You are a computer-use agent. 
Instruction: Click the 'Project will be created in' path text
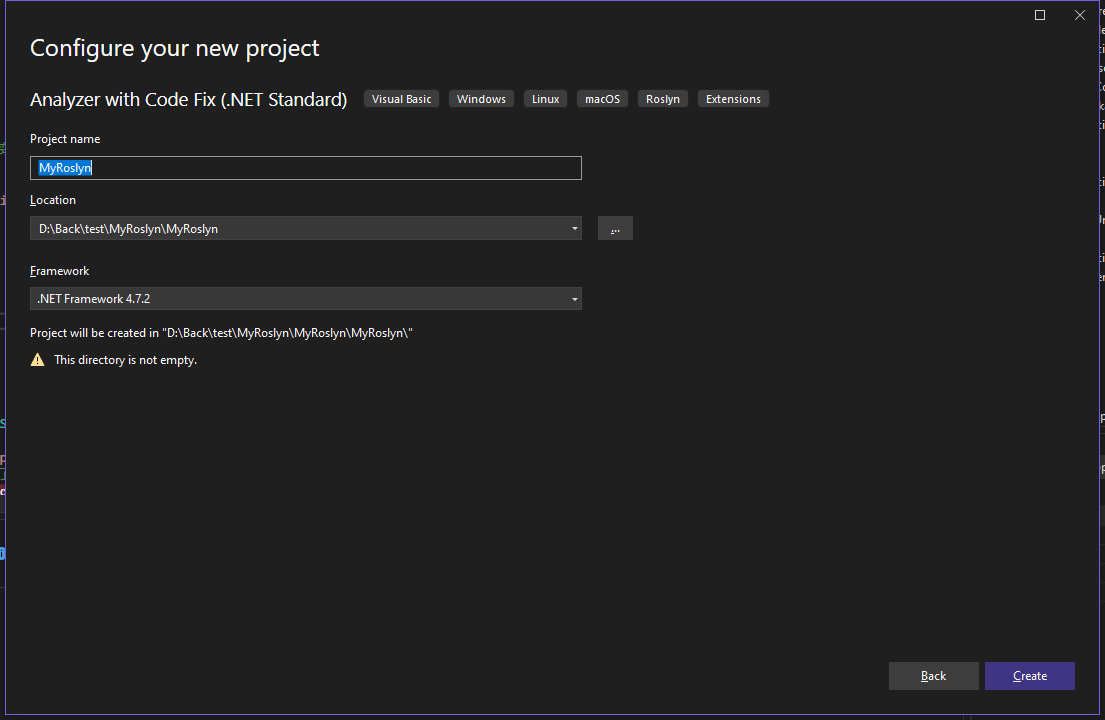[x=221, y=333]
